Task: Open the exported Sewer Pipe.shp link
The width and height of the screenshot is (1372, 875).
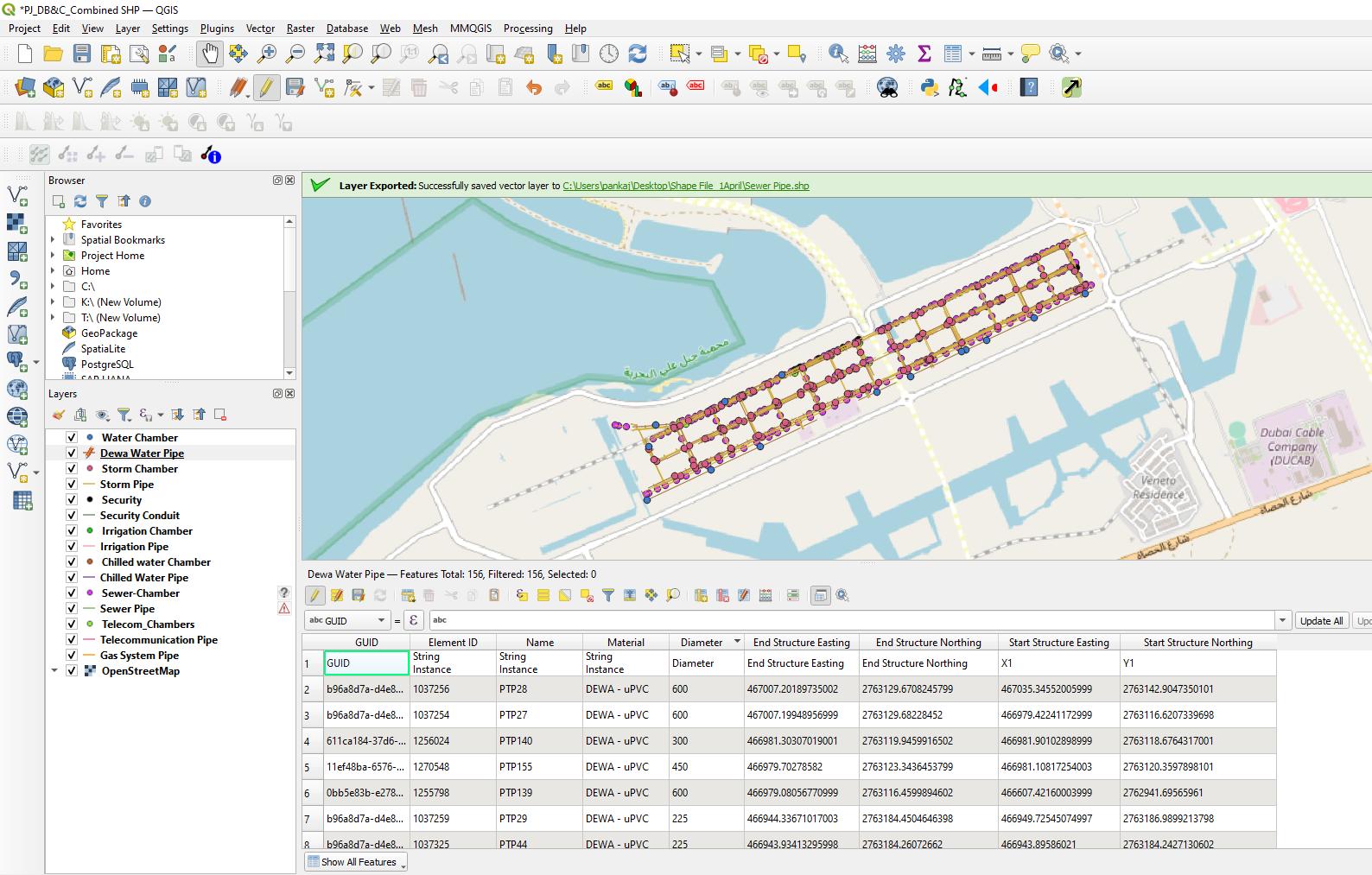Action: (685, 186)
